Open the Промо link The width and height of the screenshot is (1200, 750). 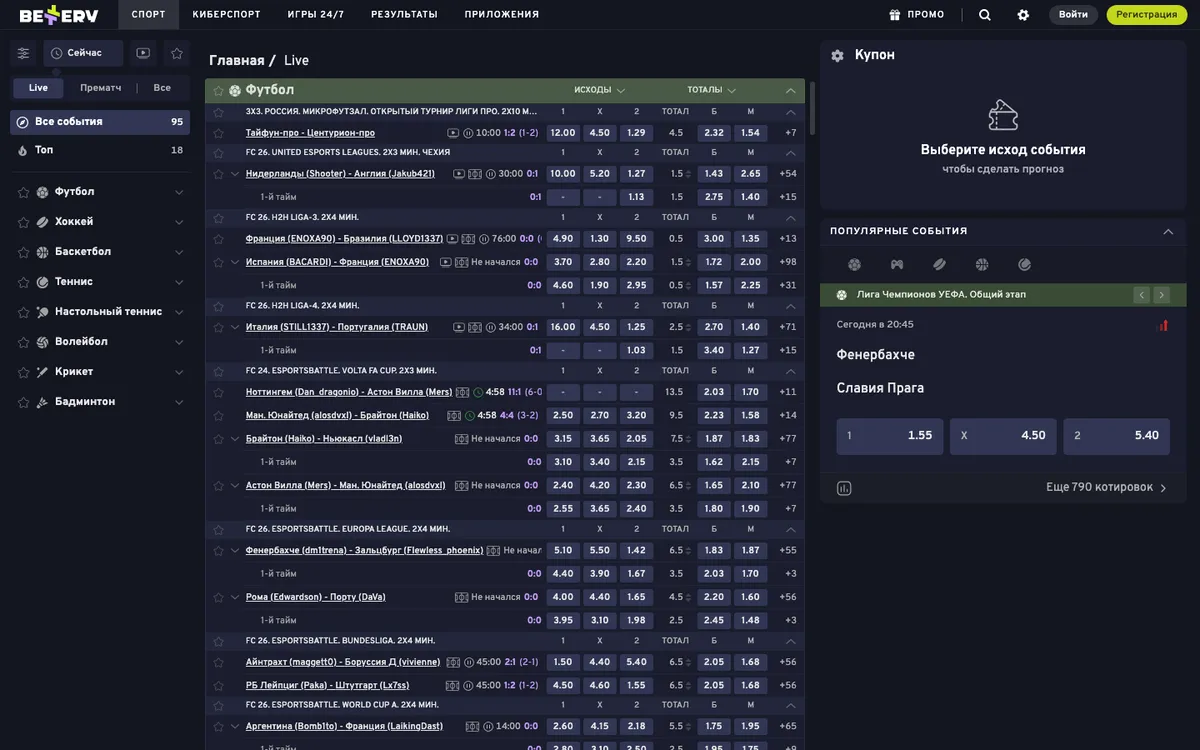[x=917, y=15]
